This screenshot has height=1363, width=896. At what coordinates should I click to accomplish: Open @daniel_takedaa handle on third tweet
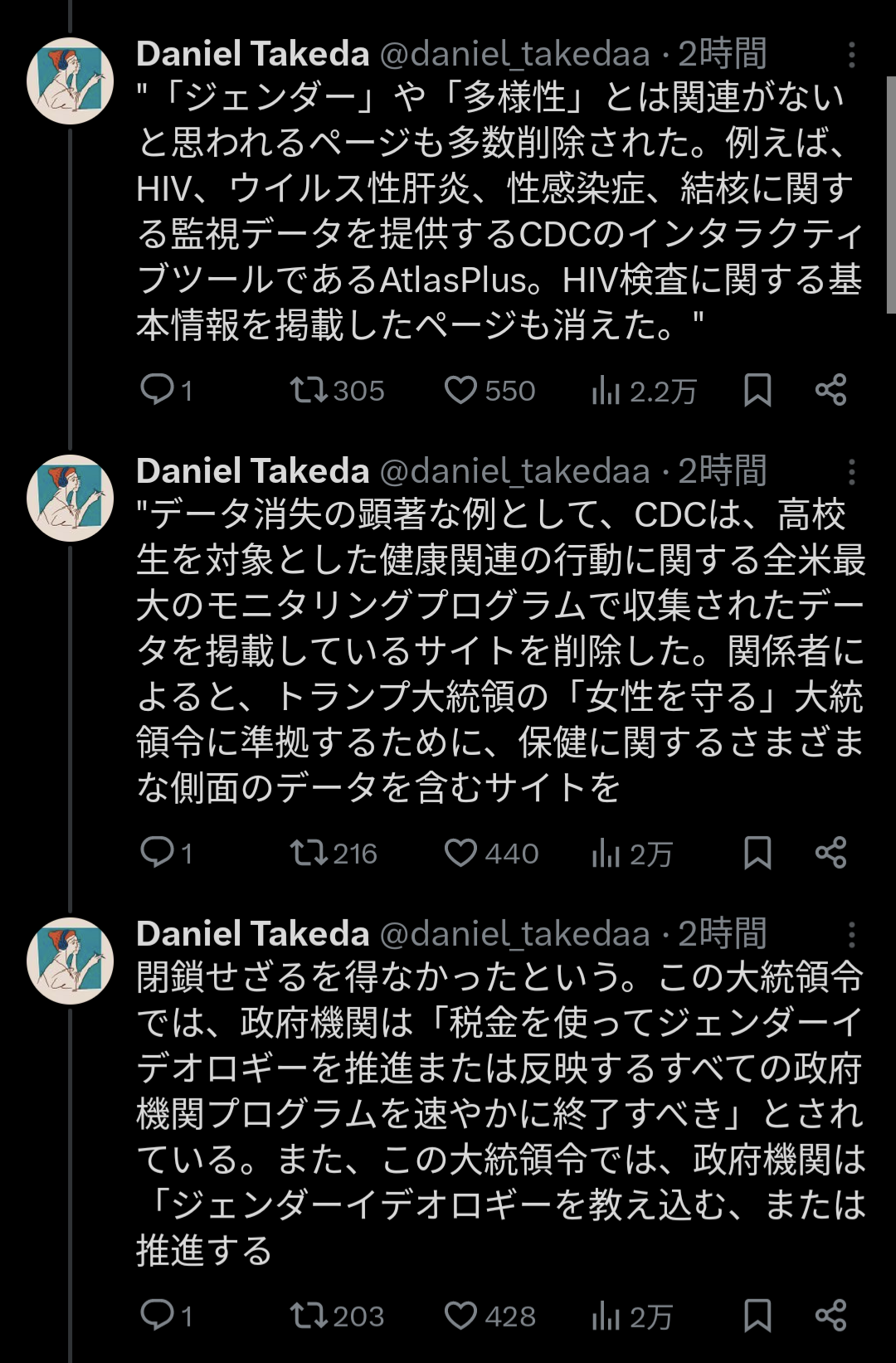click(514, 934)
